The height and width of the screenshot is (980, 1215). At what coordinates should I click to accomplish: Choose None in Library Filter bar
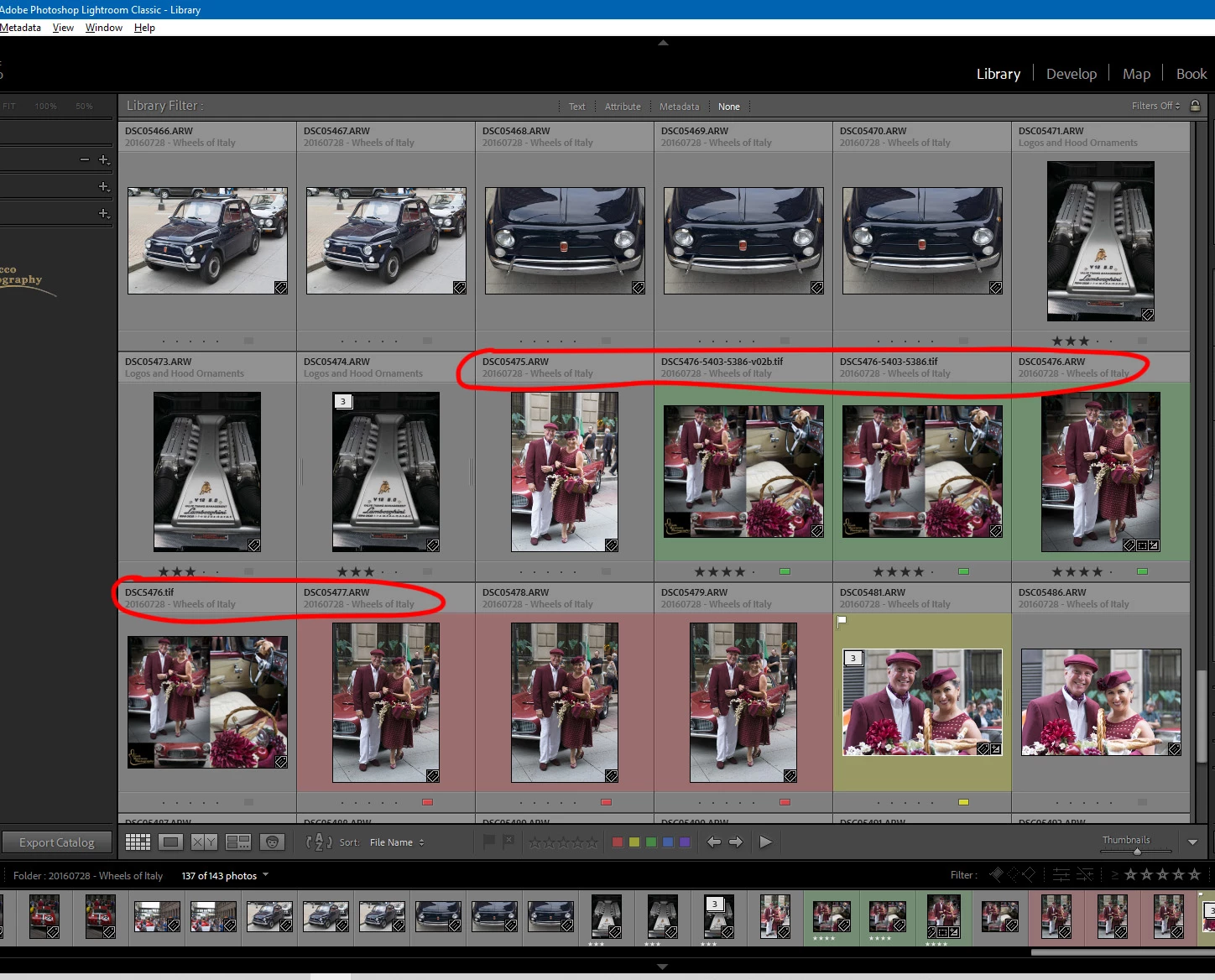point(728,107)
